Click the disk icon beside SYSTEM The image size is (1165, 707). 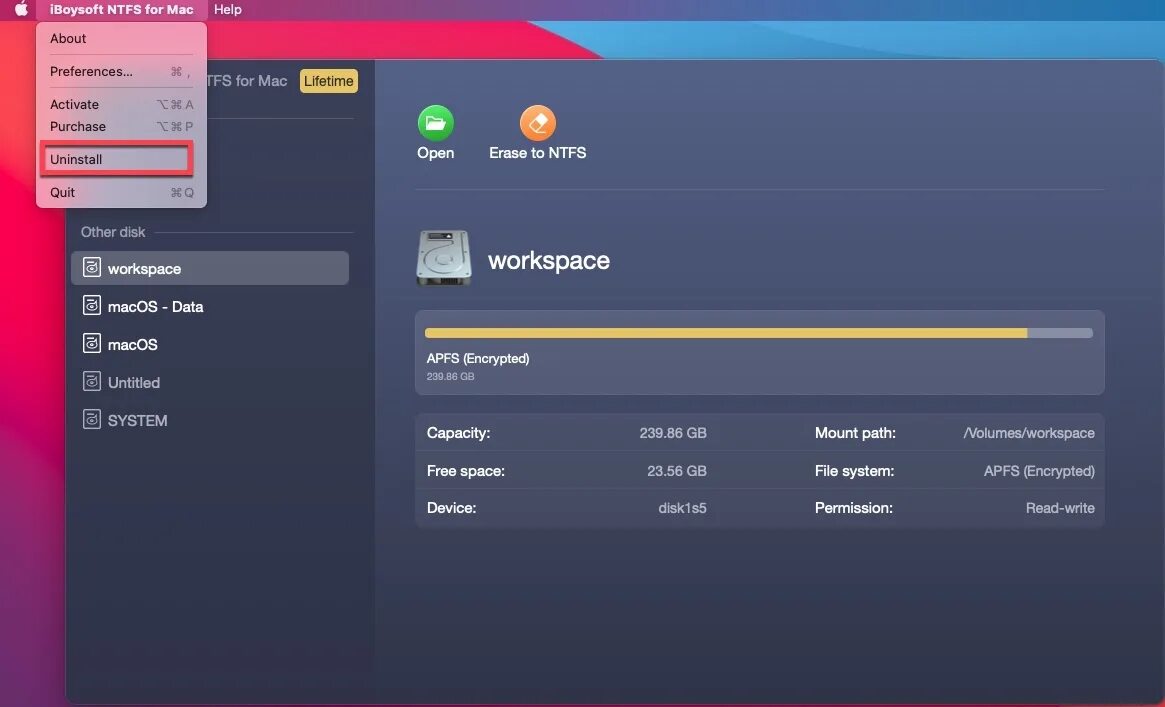point(91,419)
